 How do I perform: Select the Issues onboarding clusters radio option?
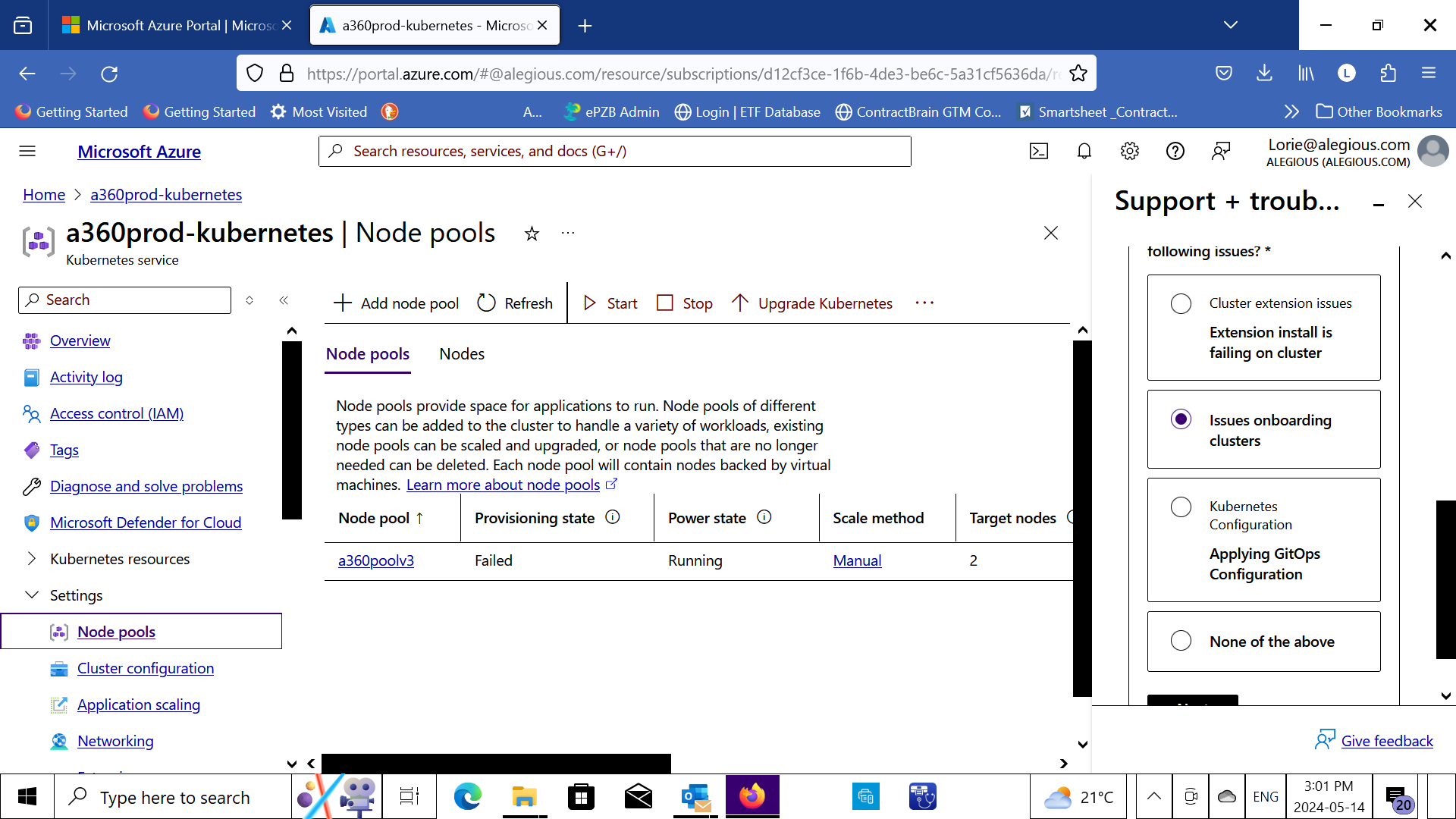click(x=1181, y=419)
